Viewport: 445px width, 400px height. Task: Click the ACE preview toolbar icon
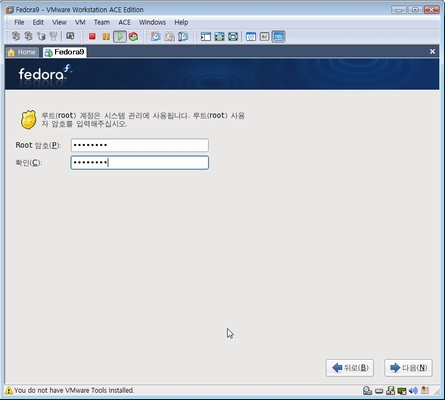tap(70, 36)
